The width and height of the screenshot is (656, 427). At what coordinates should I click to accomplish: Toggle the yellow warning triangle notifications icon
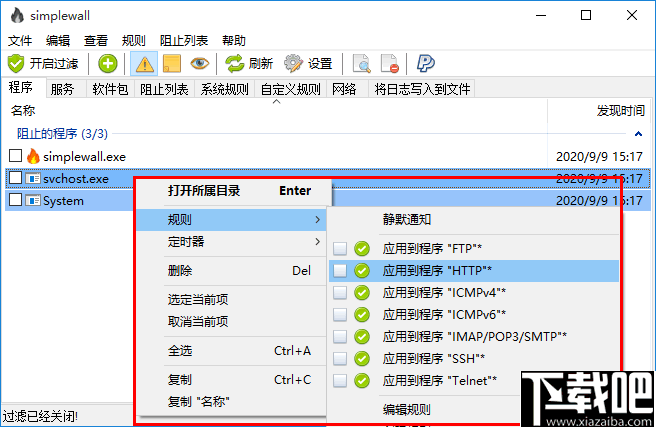pyautogui.click(x=144, y=64)
